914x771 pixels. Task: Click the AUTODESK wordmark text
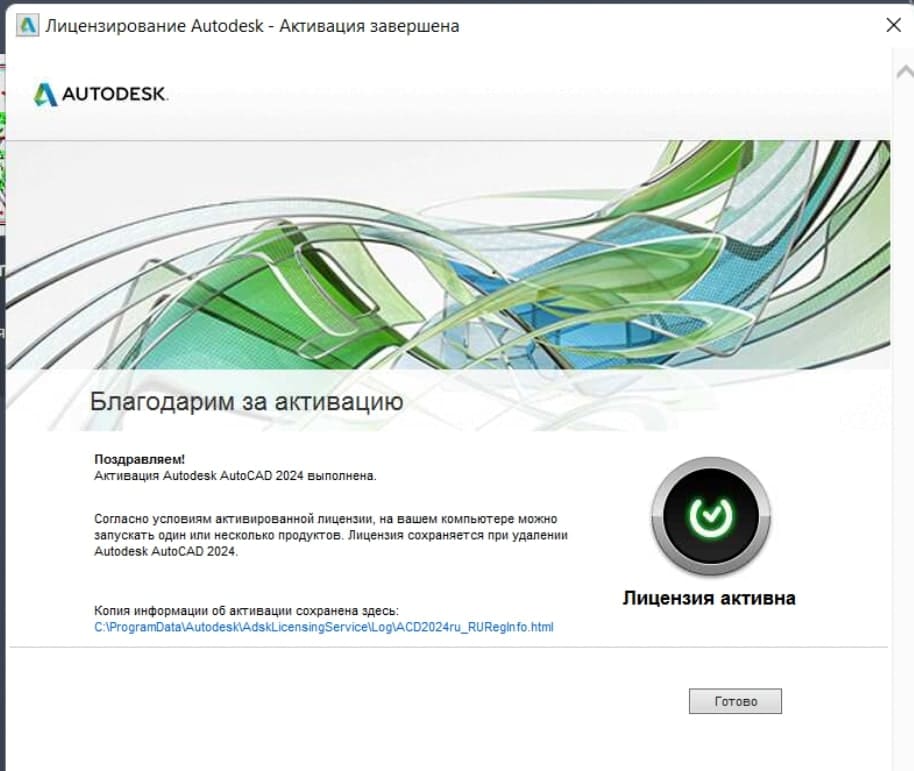tap(115, 95)
